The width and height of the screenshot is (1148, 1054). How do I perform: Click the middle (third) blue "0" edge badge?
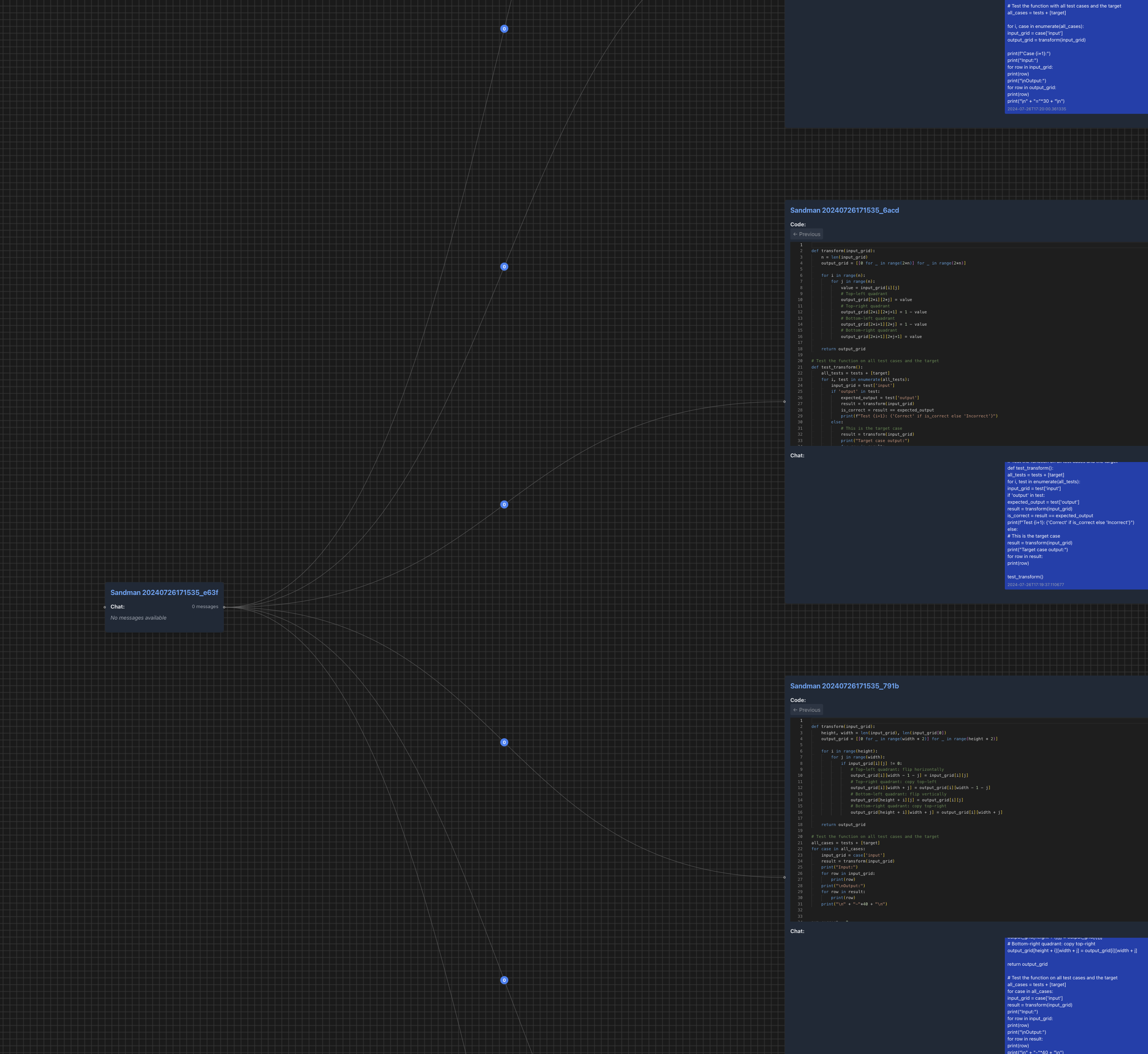coord(504,504)
